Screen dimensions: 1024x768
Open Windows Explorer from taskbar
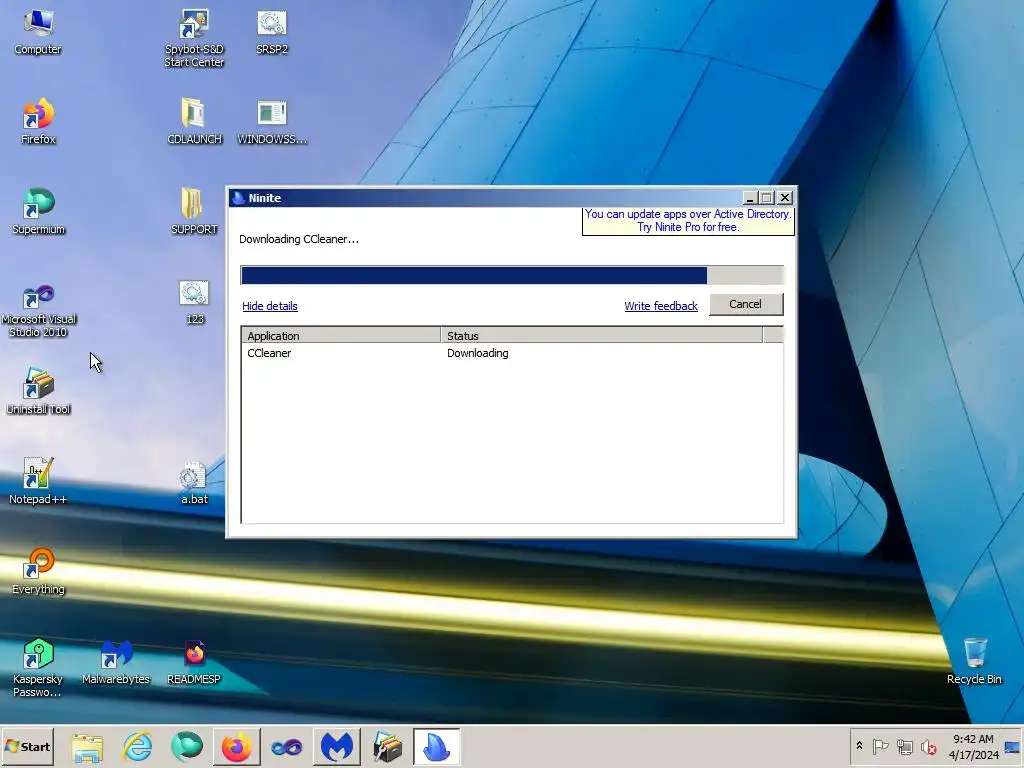click(87, 747)
